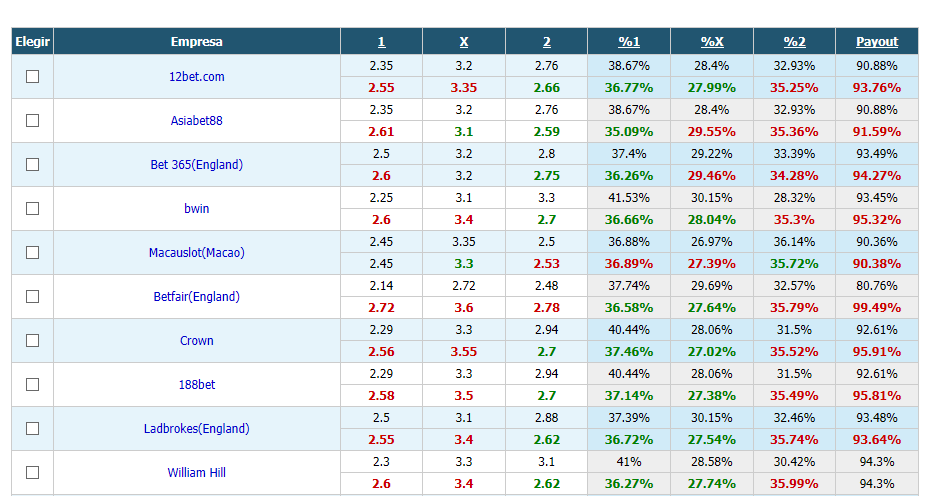Screen dimensions: 929x496
Task: Open the 188bet company link
Action: point(197,385)
